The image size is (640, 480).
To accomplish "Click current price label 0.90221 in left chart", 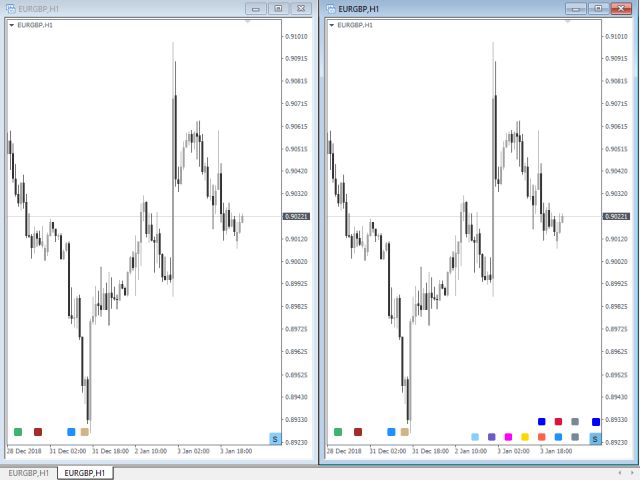I will pyautogui.click(x=296, y=216).
